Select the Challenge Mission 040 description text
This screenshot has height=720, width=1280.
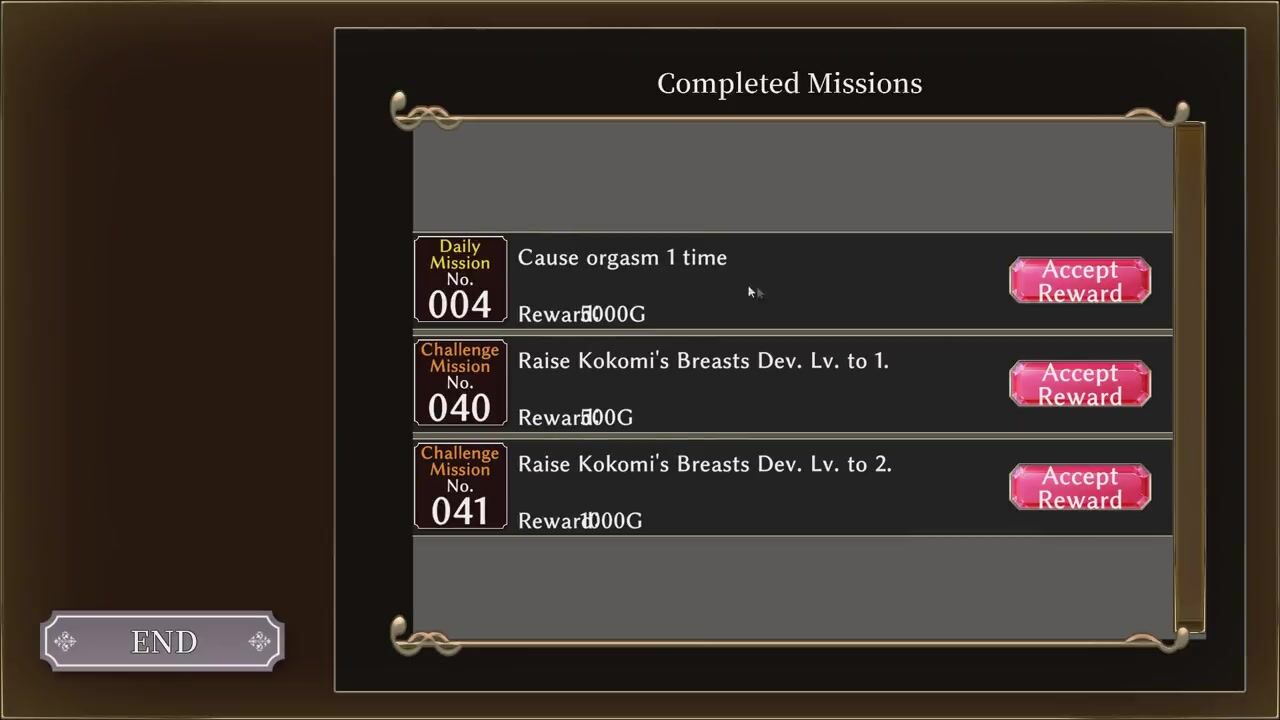coord(703,361)
